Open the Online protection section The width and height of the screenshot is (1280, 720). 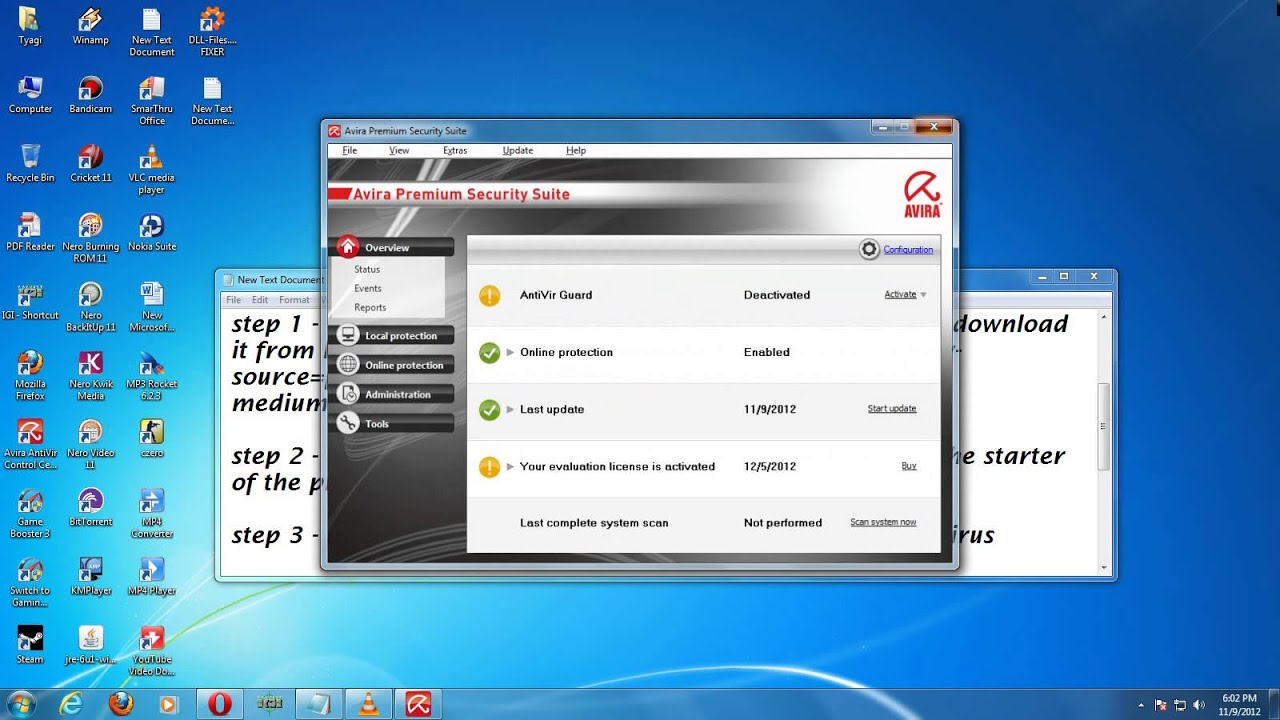(395, 365)
